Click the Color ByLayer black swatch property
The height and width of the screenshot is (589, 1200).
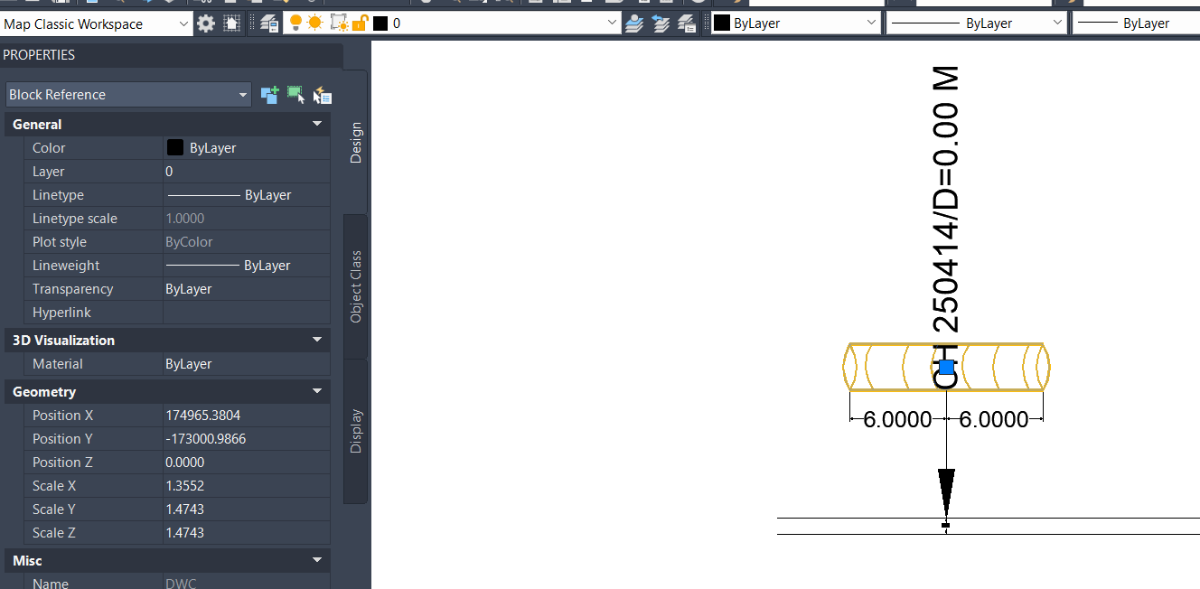coord(175,148)
